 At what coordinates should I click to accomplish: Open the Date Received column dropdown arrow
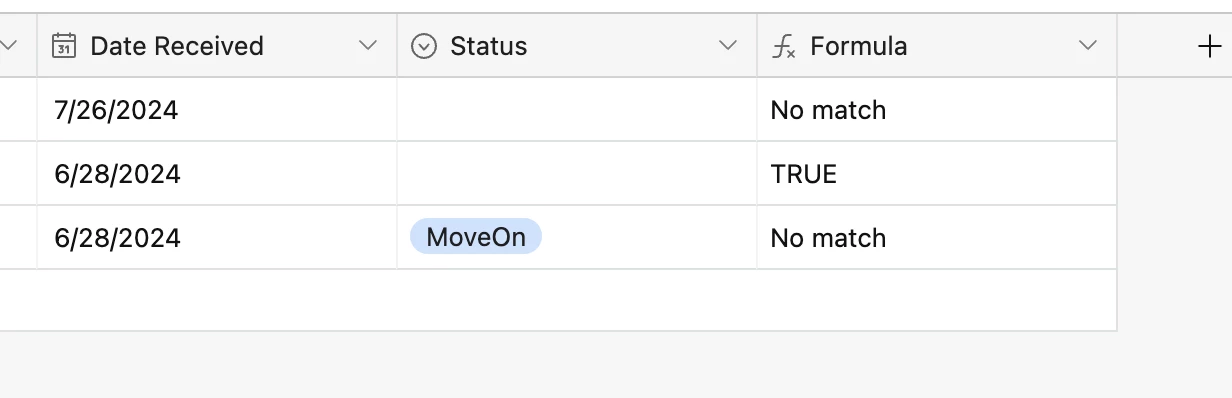click(x=368, y=46)
